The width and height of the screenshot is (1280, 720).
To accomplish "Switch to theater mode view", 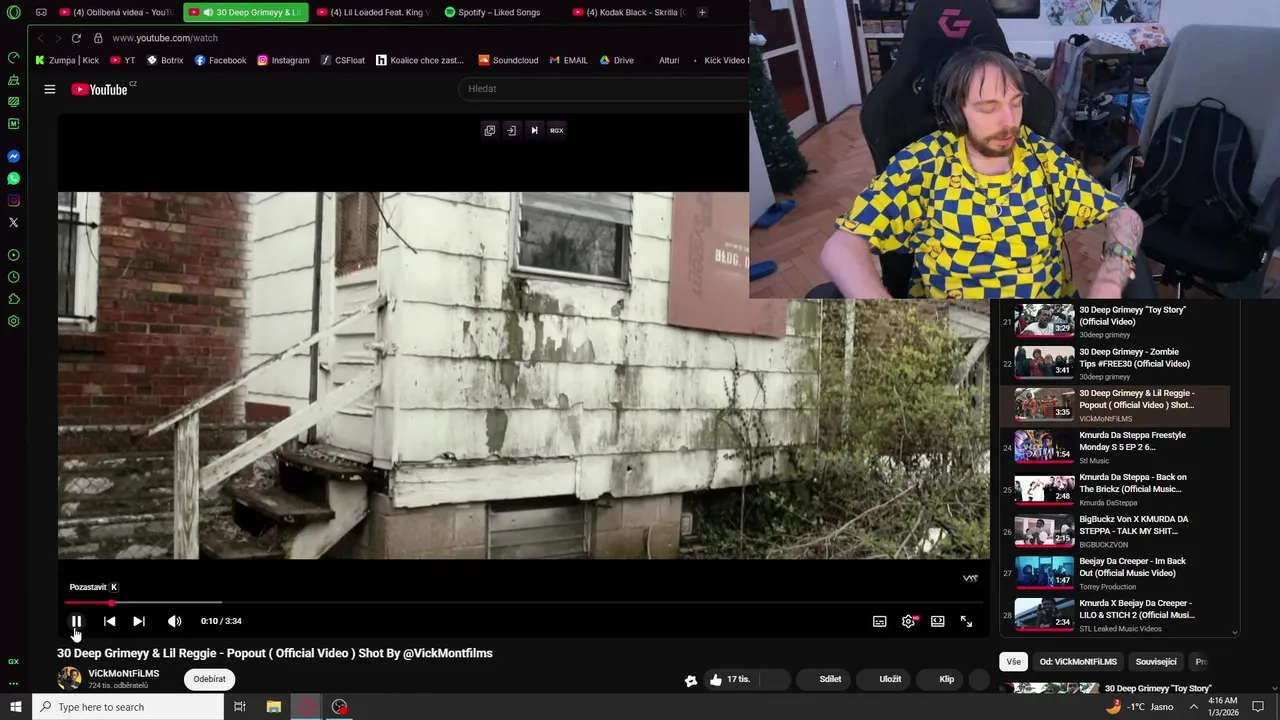I will coord(937,621).
